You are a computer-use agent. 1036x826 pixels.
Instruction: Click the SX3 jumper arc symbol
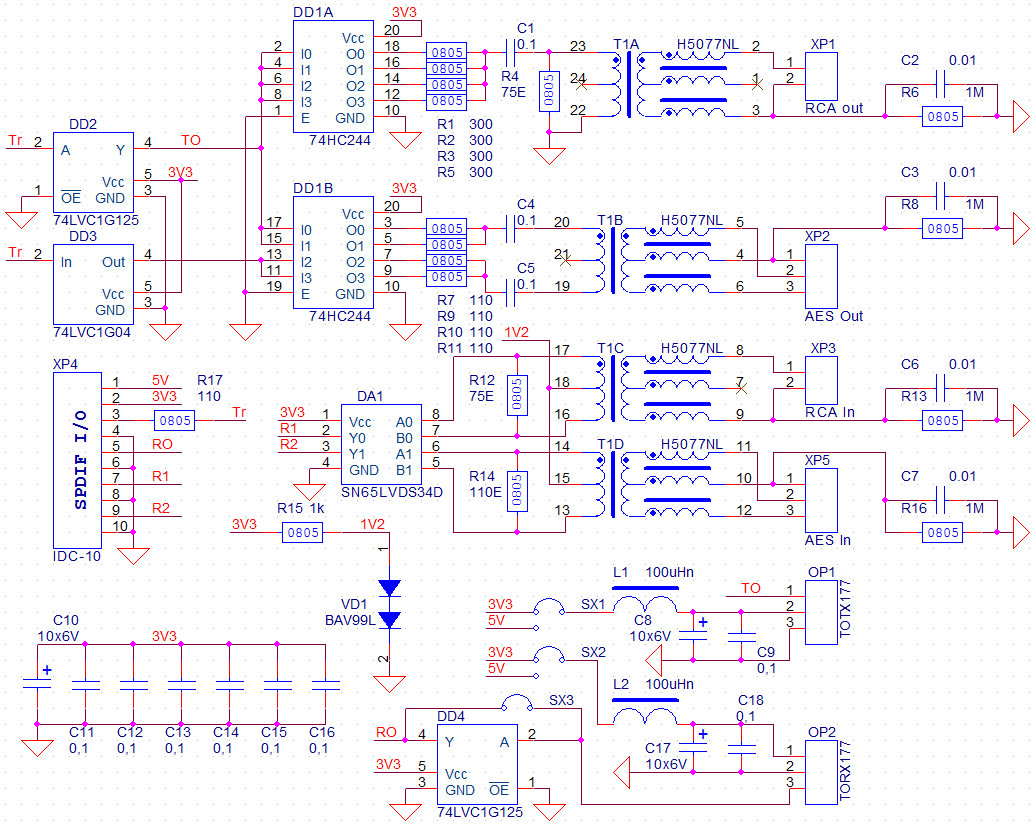[x=517, y=703]
